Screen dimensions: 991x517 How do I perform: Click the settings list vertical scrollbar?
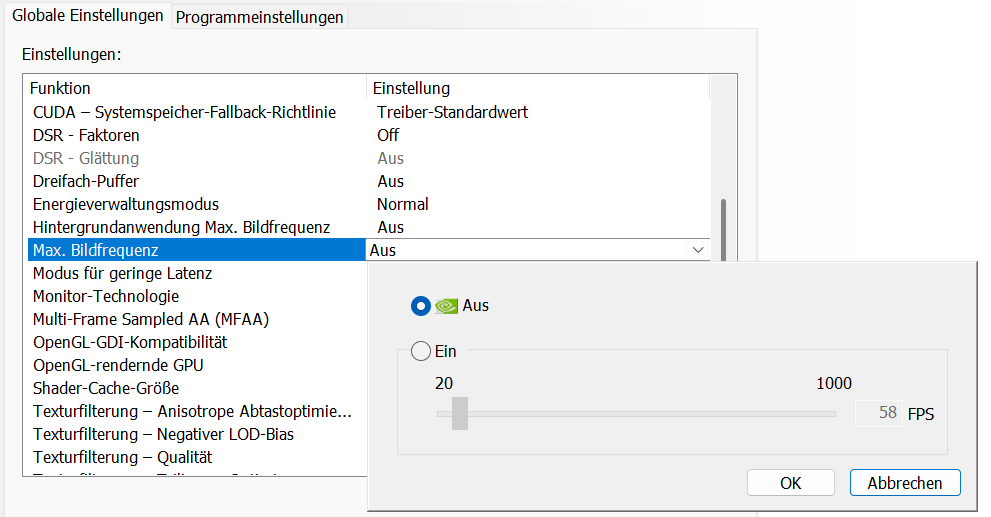click(723, 229)
